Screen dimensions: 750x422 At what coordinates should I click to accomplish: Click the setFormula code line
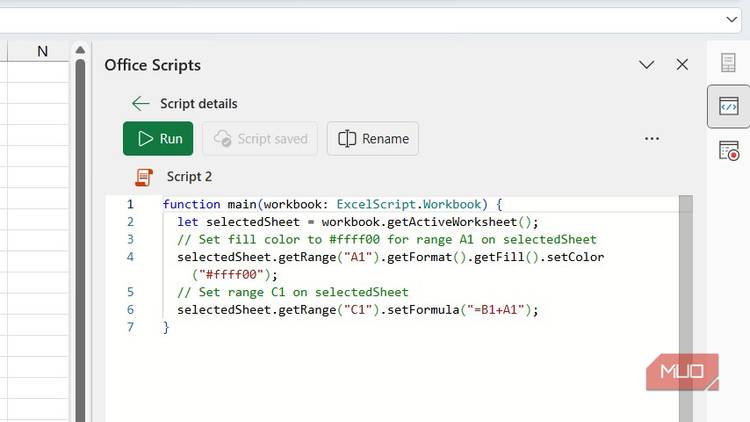click(358, 310)
